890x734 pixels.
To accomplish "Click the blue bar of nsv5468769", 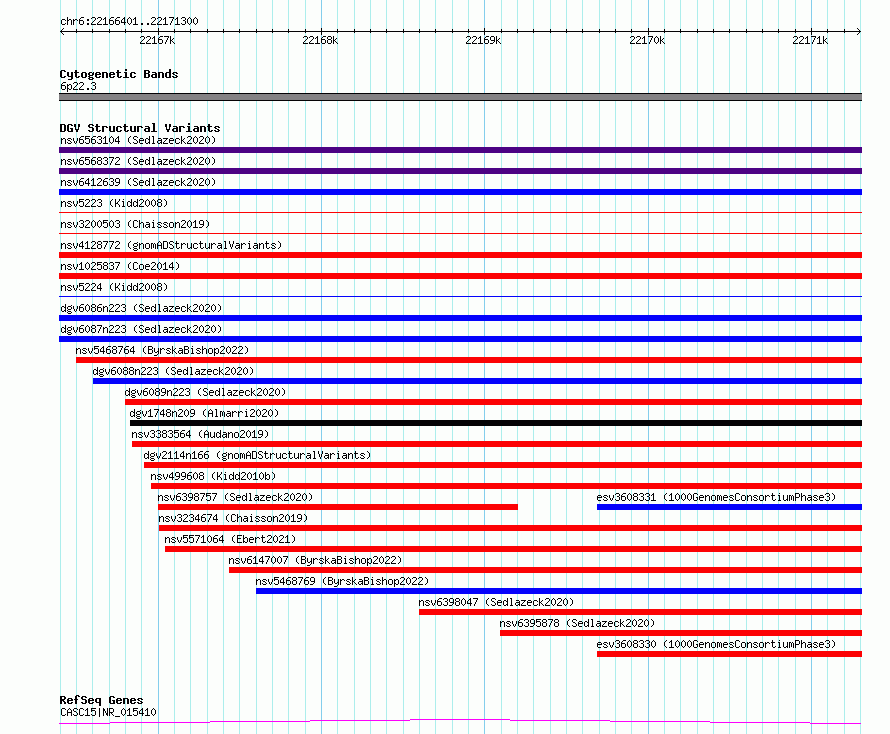I will 559,591.
